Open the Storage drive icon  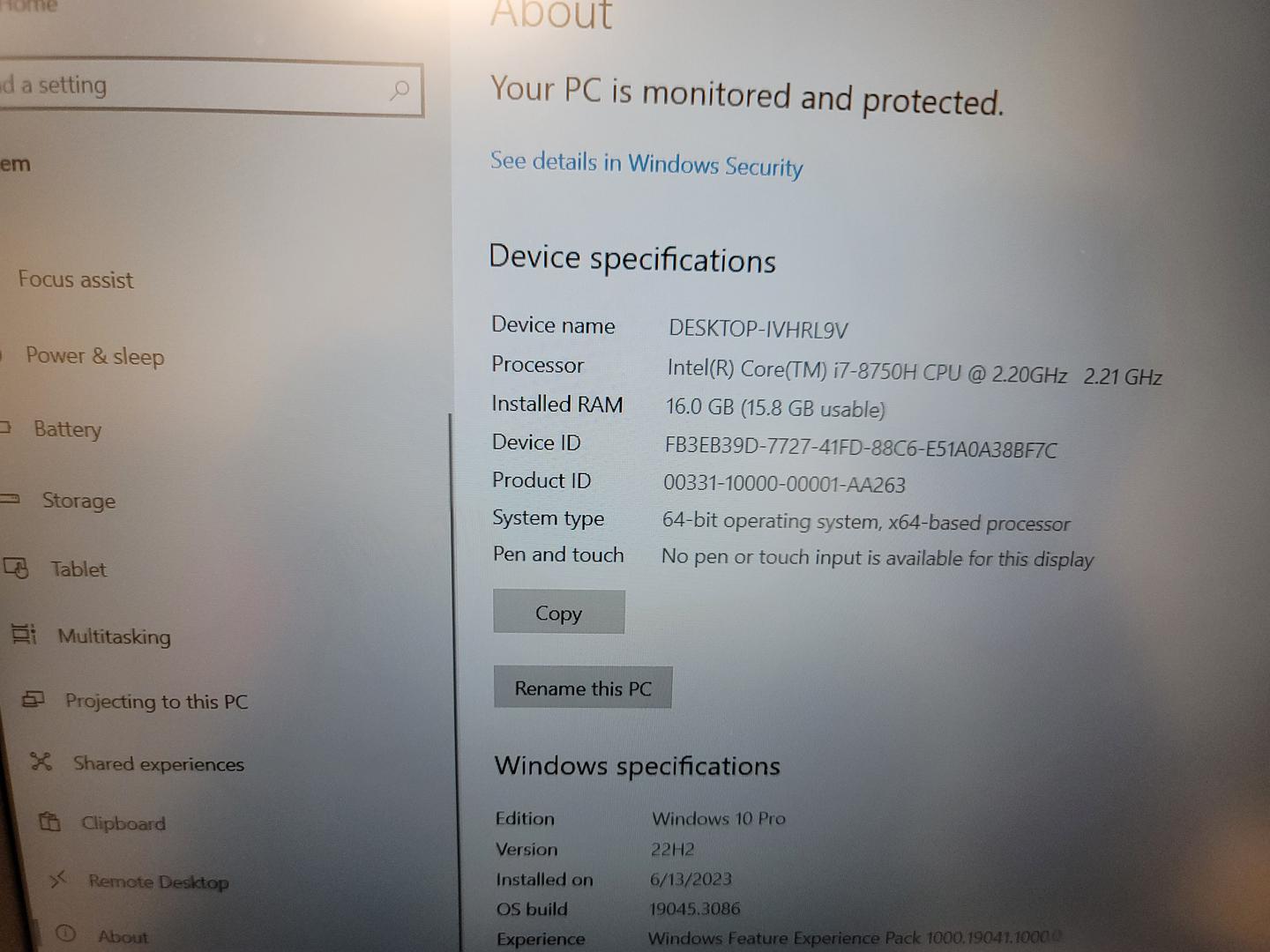click(10, 499)
